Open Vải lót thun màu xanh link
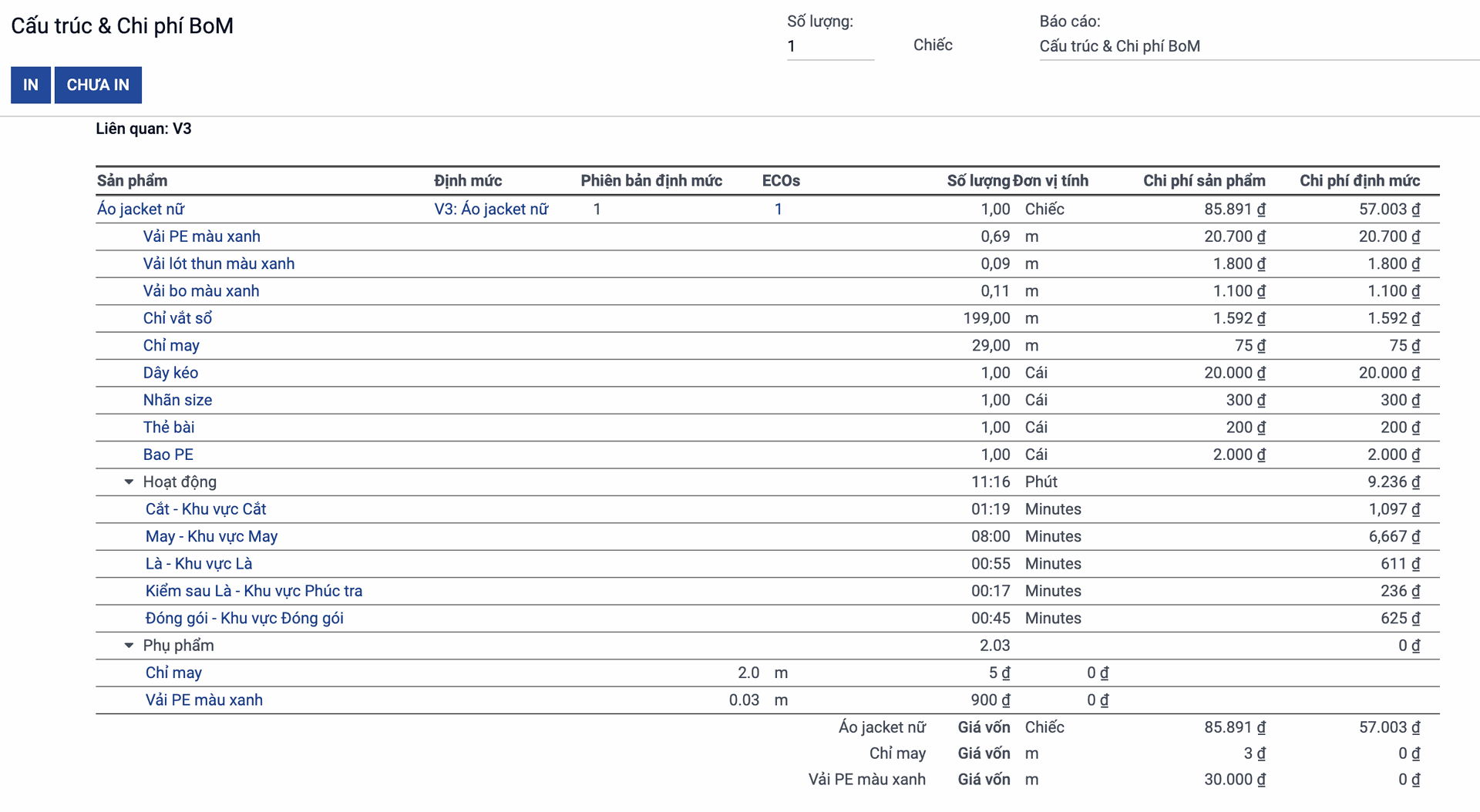Screen dimensions: 1480x812 (x=219, y=263)
